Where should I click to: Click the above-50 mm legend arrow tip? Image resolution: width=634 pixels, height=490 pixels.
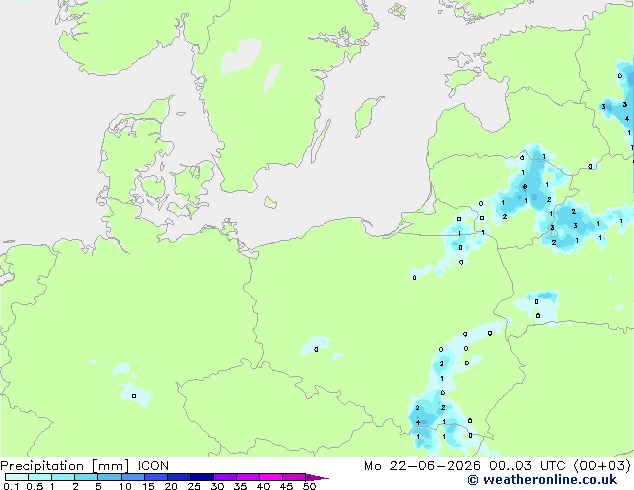pyautogui.click(x=317, y=477)
